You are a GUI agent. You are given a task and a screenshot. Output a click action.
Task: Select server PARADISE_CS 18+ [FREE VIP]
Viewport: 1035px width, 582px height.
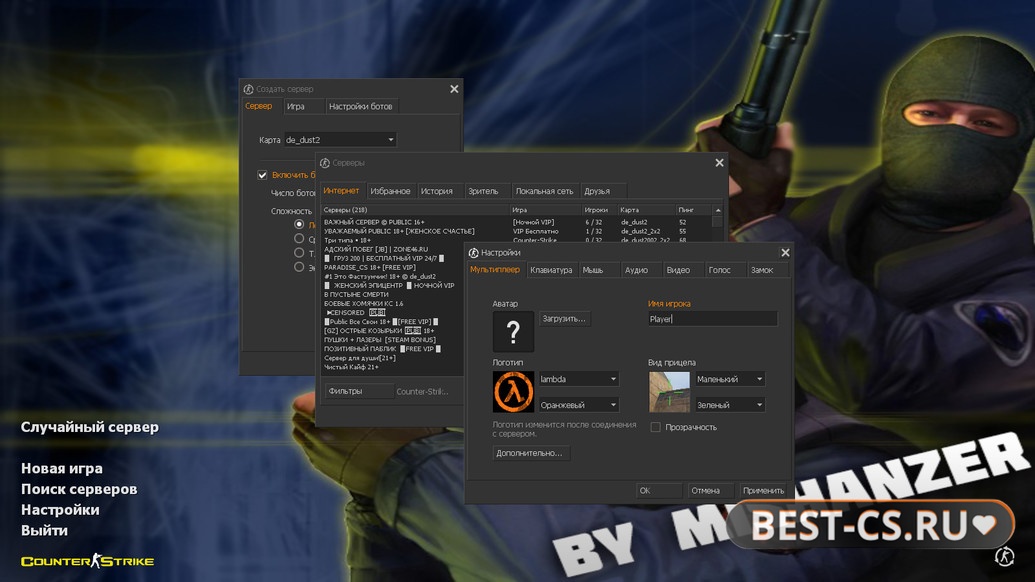tap(392, 267)
